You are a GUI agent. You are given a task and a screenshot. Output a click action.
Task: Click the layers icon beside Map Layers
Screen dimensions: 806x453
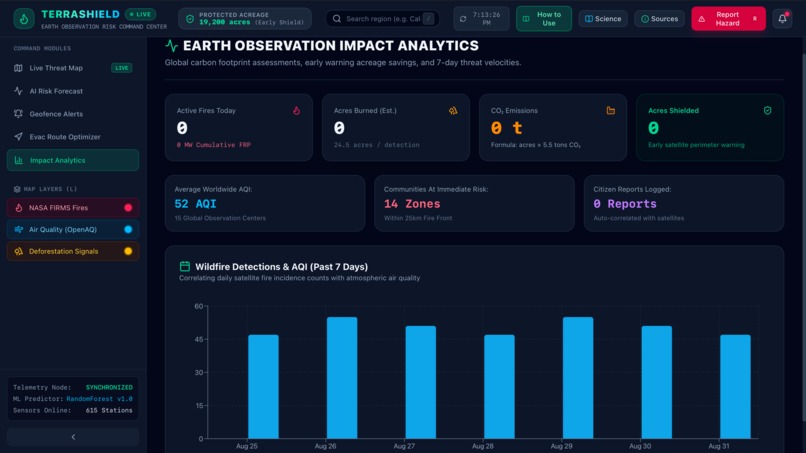[17, 189]
